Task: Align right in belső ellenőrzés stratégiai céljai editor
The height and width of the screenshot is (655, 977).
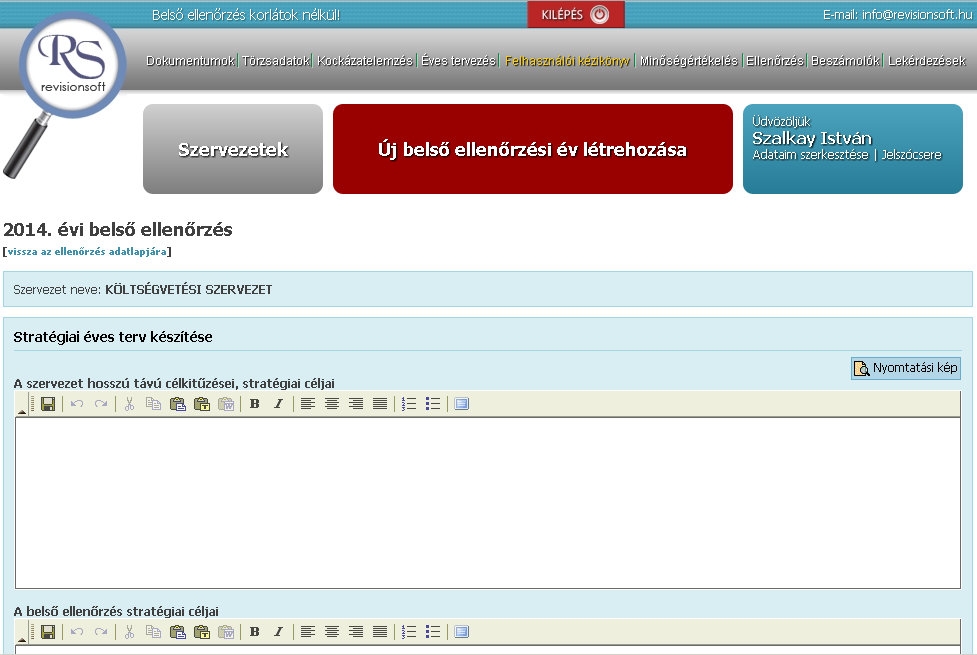Action: (356, 632)
